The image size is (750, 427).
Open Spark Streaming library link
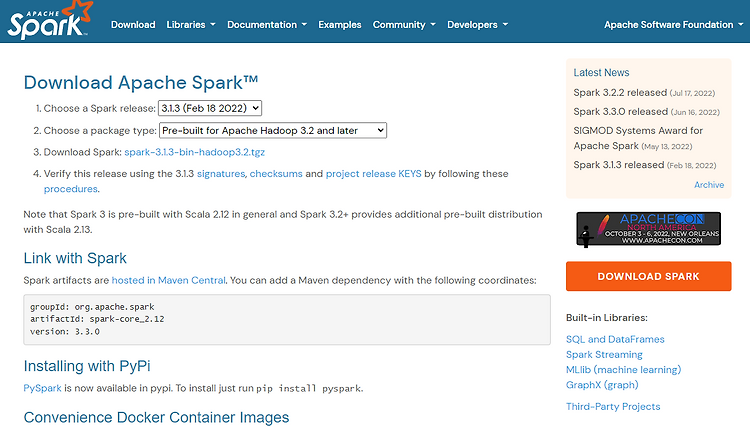pyautogui.click(x=604, y=355)
